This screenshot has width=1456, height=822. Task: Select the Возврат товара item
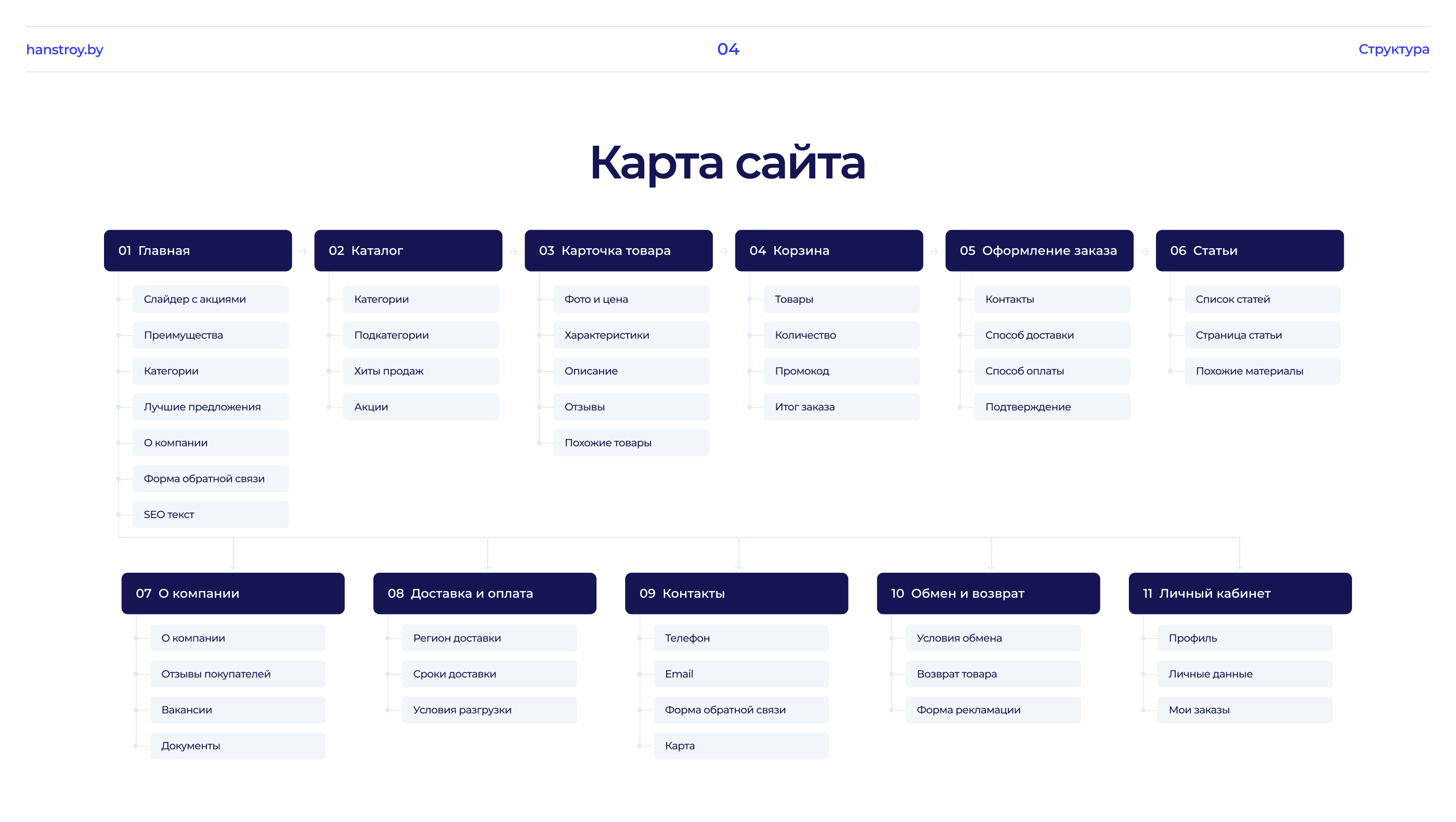[x=993, y=674]
